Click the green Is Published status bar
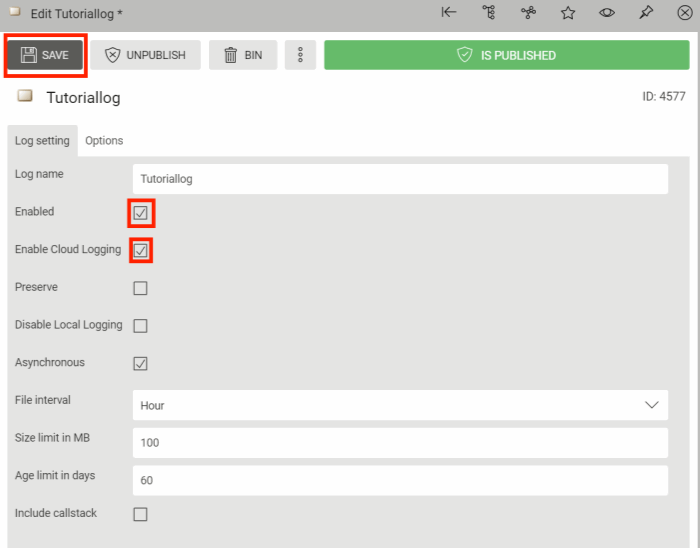 [506, 55]
